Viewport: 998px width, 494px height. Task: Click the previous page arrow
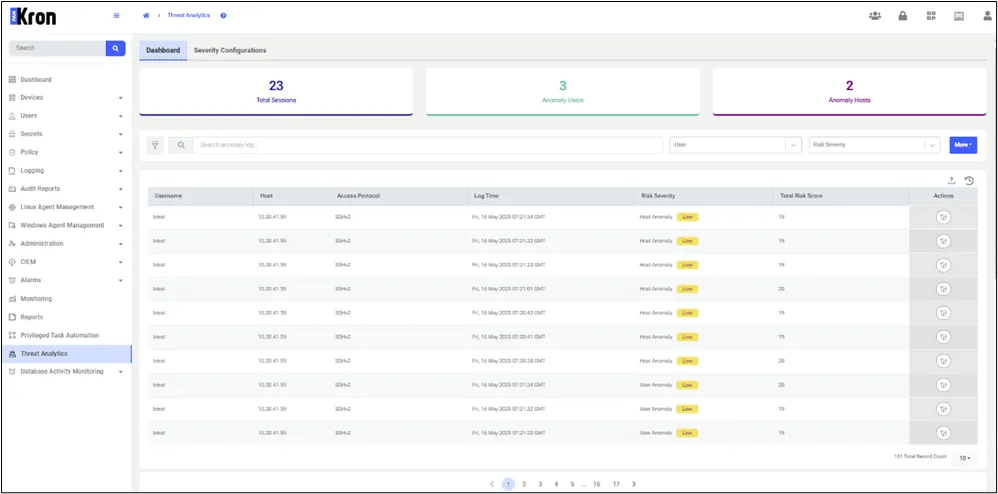coord(492,484)
